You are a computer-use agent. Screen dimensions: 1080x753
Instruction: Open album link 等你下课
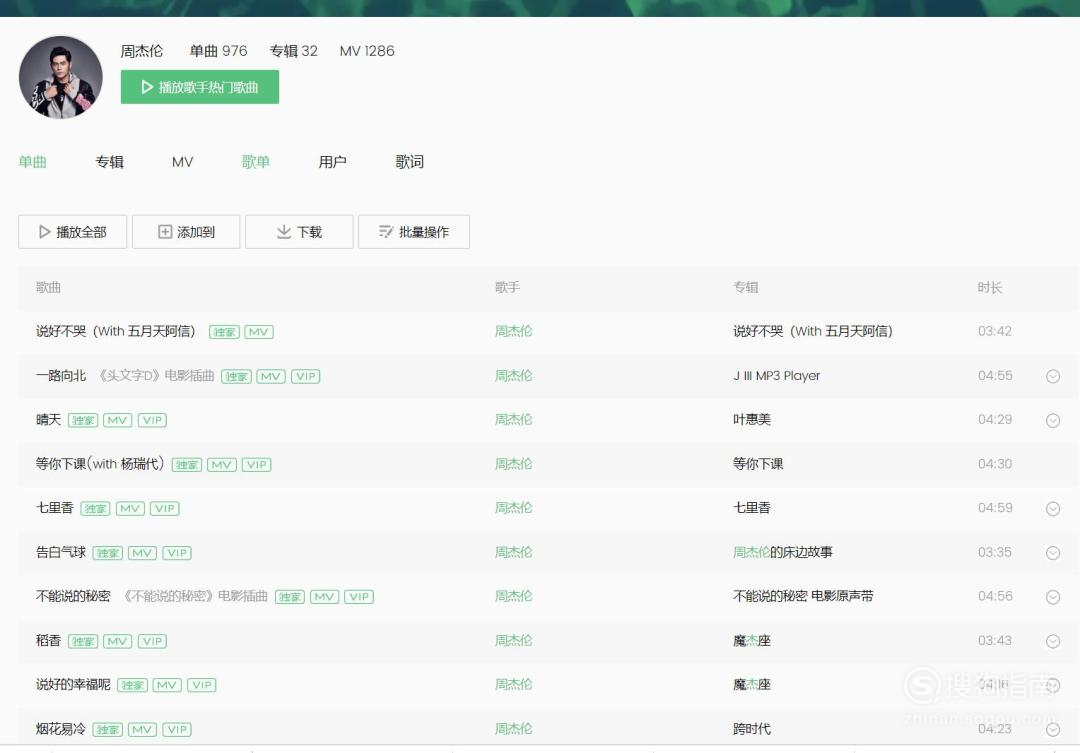pos(758,464)
